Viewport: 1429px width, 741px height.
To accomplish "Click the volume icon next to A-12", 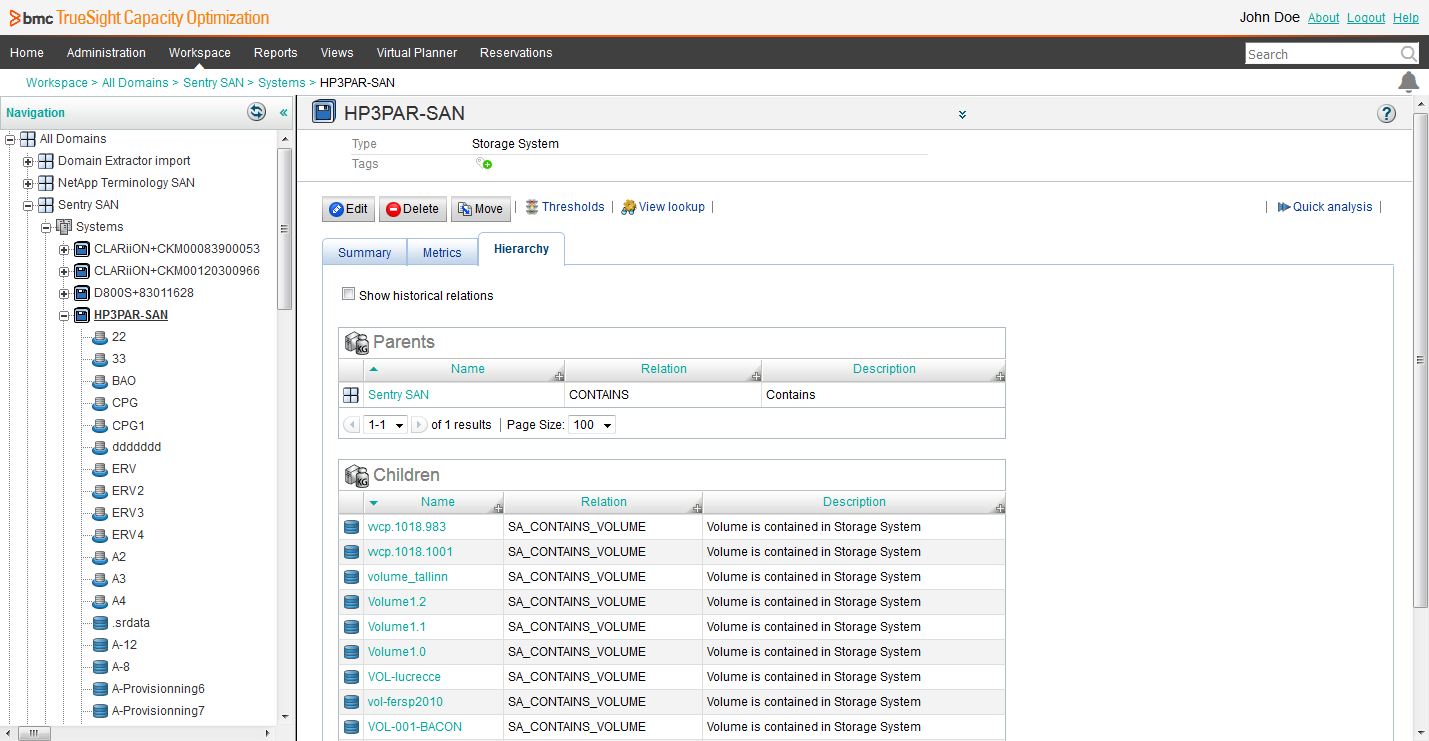I will point(100,645).
